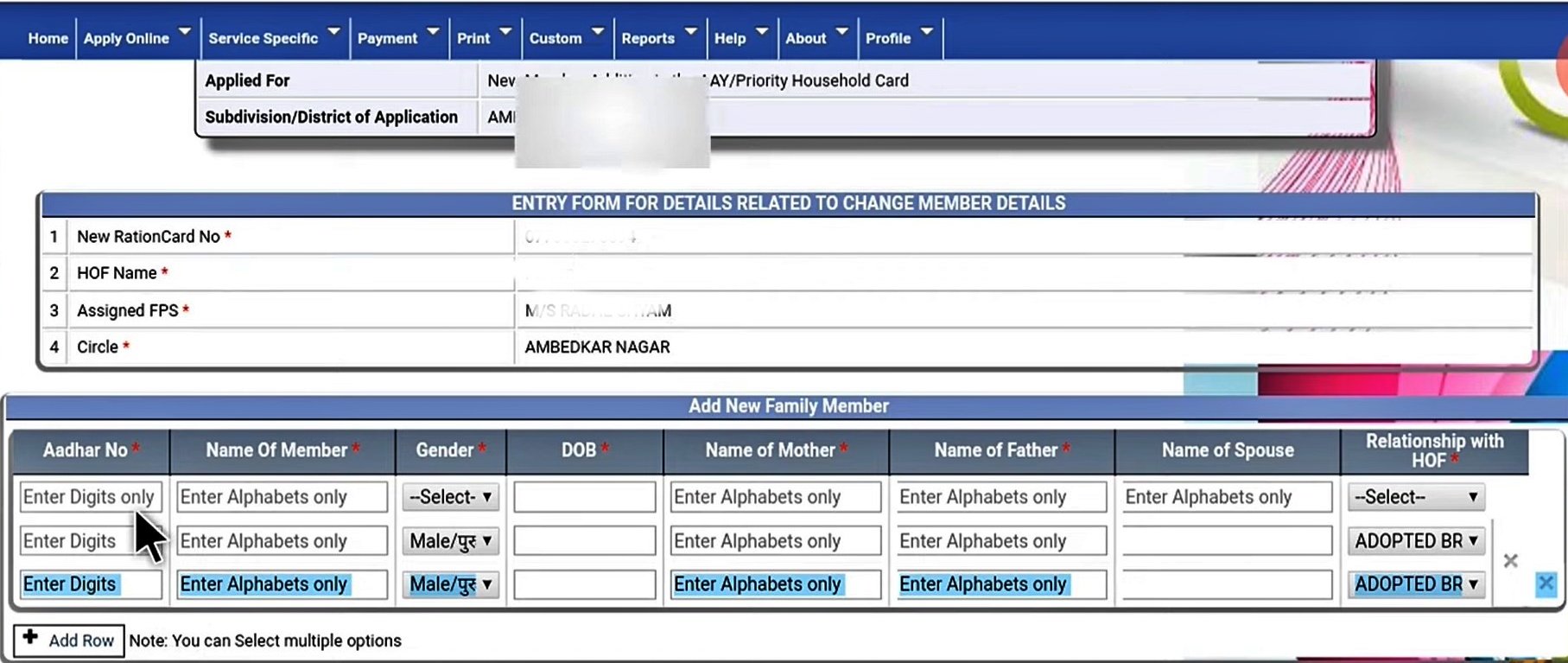The width and height of the screenshot is (1568, 663).
Task: Open ADOPTED BR relationship dropdown in second row
Action: (x=1416, y=541)
